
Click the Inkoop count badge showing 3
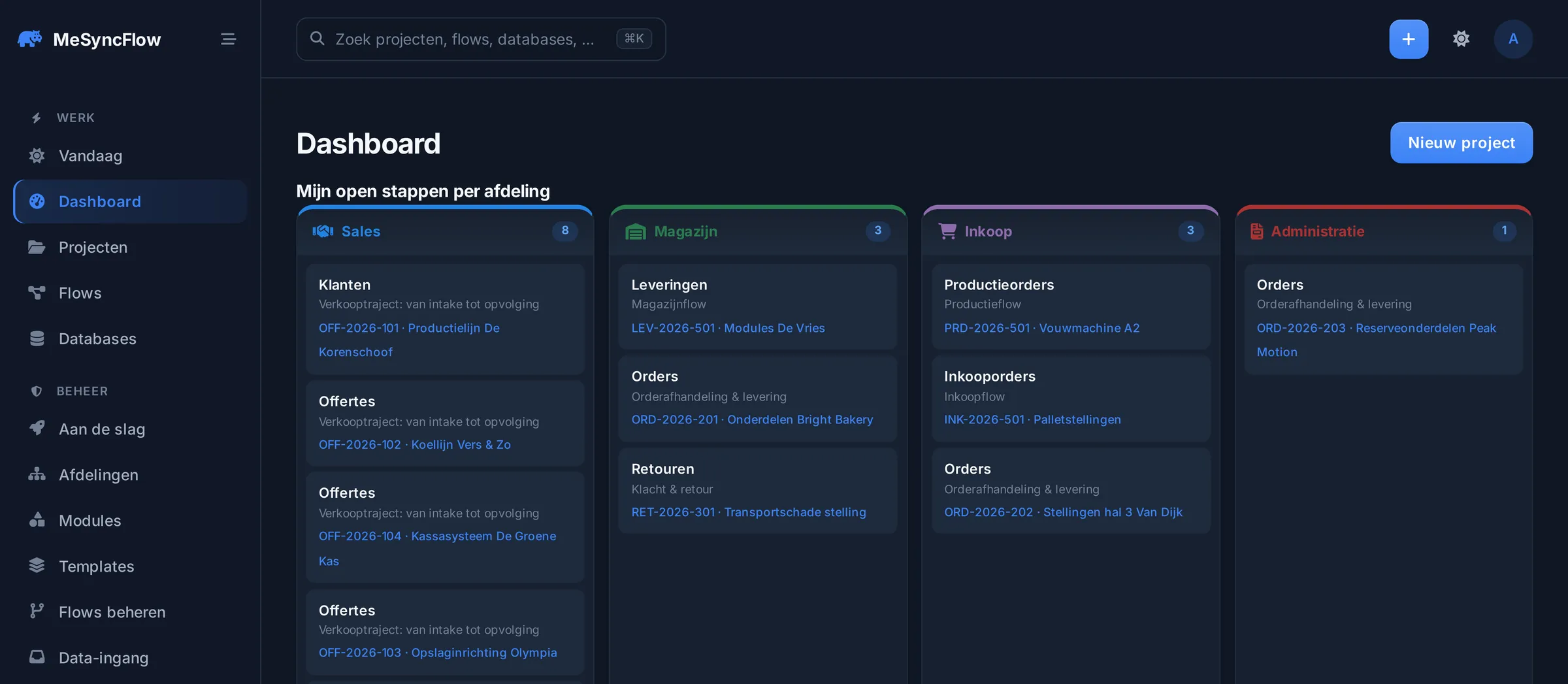click(1190, 231)
